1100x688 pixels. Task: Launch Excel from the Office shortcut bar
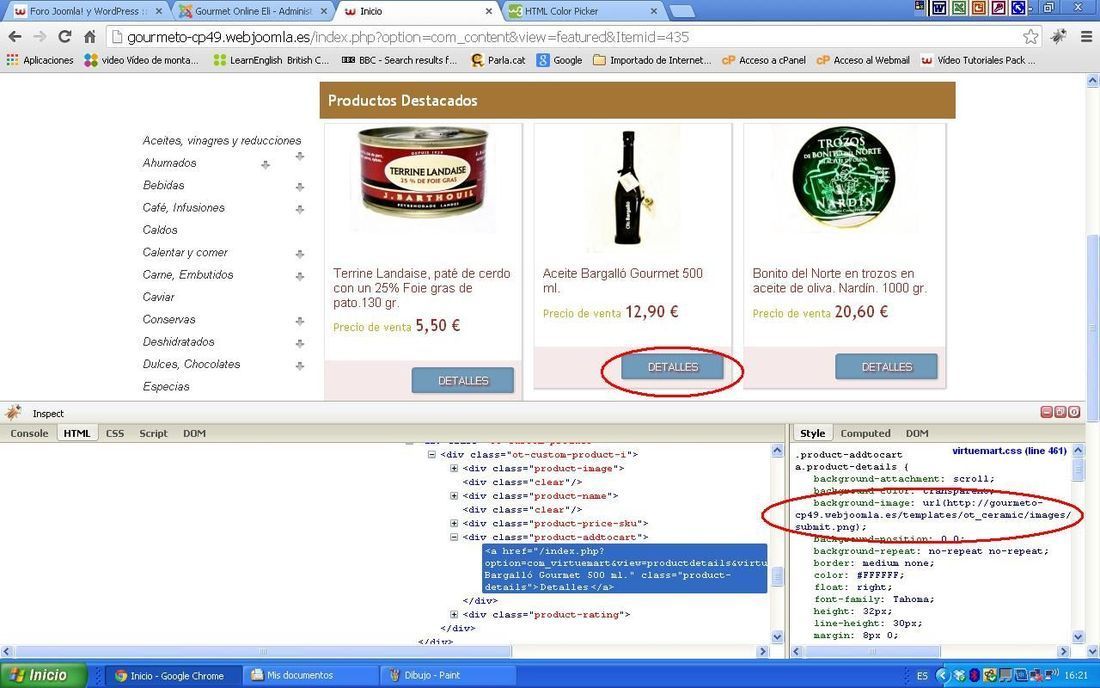958,8
